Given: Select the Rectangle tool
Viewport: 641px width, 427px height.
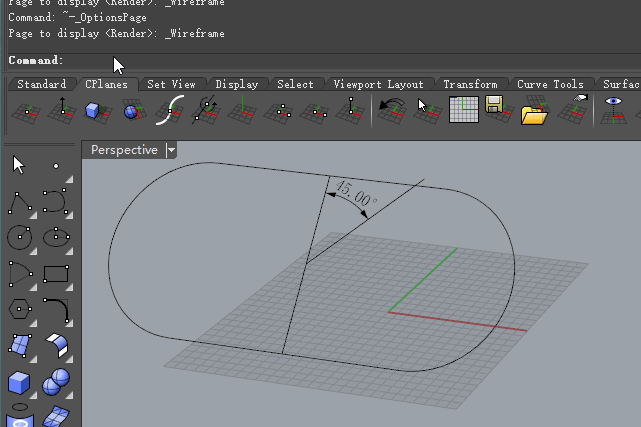Looking at the screenshot, I should tap(56, 274).
